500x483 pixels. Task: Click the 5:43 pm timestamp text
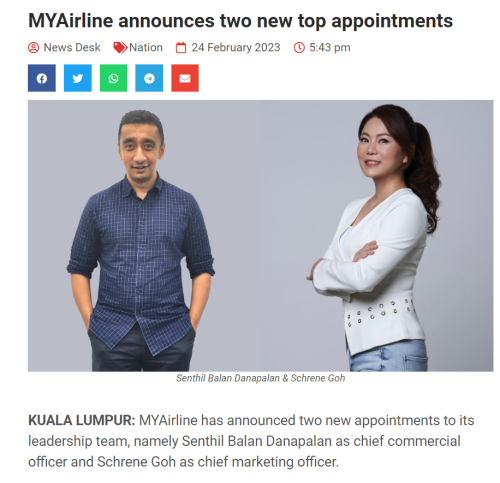[330, 48]
